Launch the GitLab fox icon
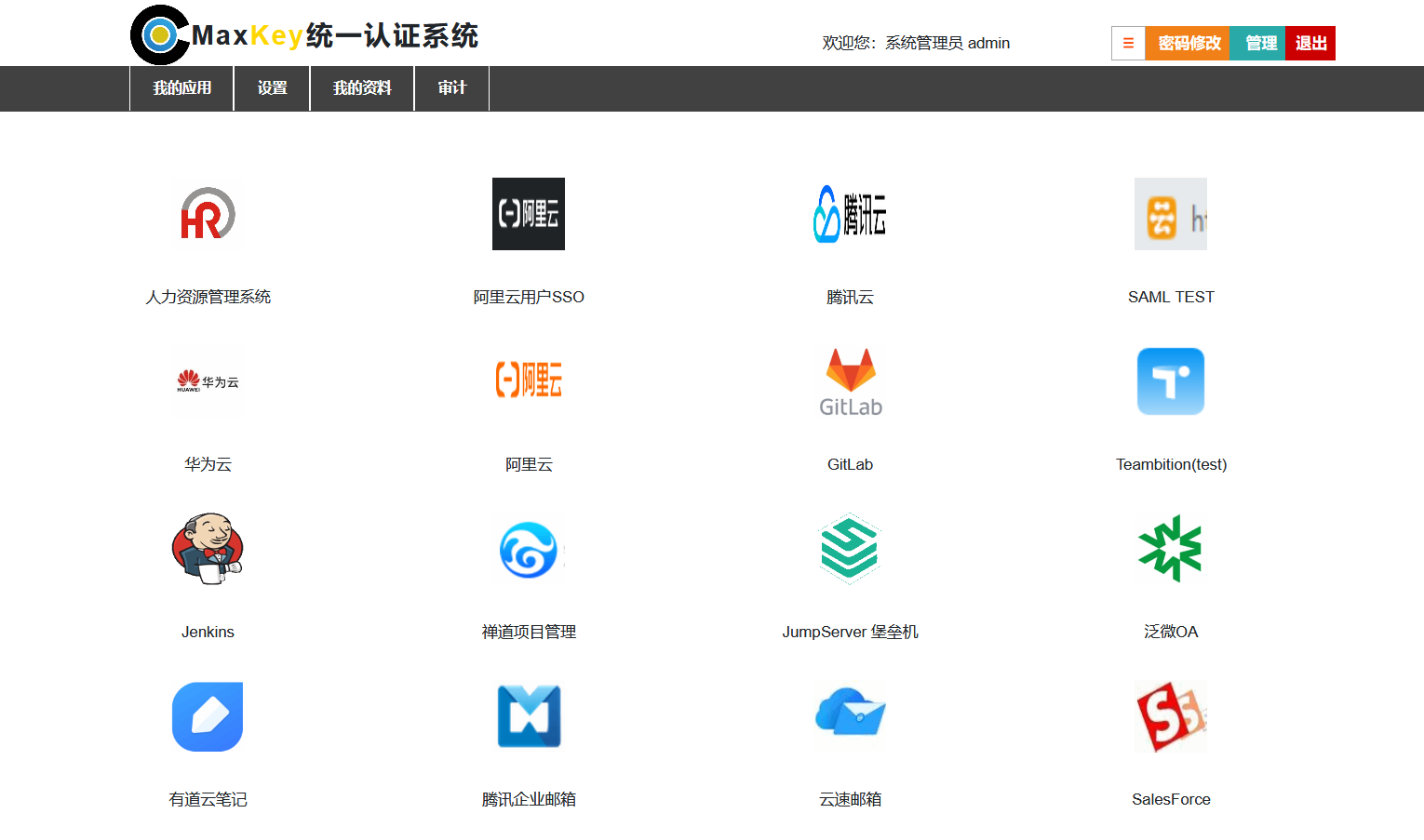1424x840 pixels. click(850, 381)
